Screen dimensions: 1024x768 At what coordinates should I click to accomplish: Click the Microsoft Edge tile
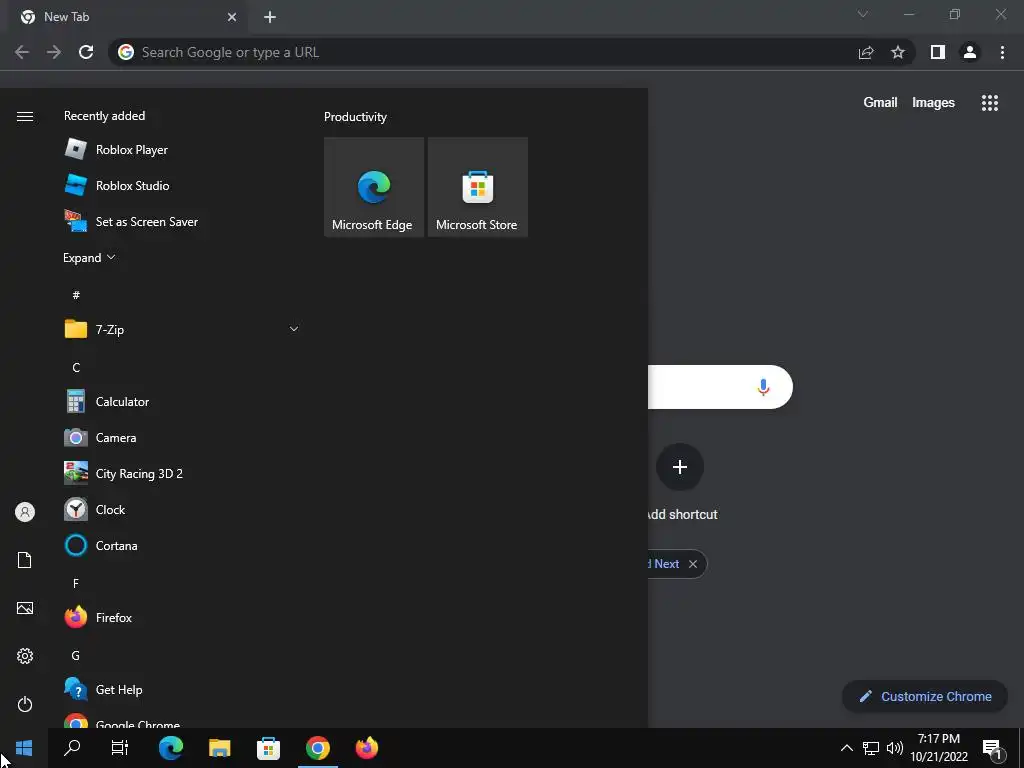click(x=374, y=187)
